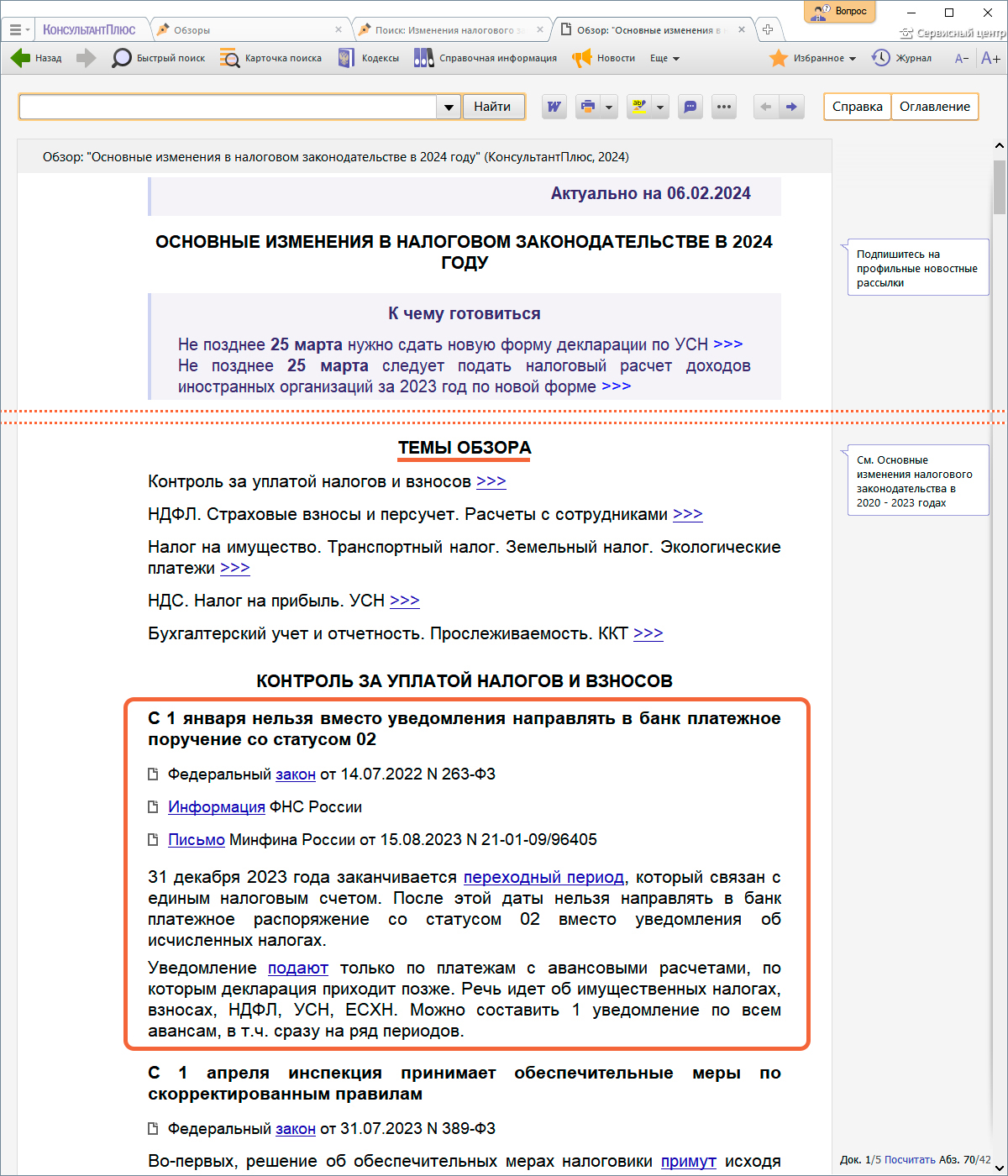Open Быстрый поиск magnifier

[159, 58]
